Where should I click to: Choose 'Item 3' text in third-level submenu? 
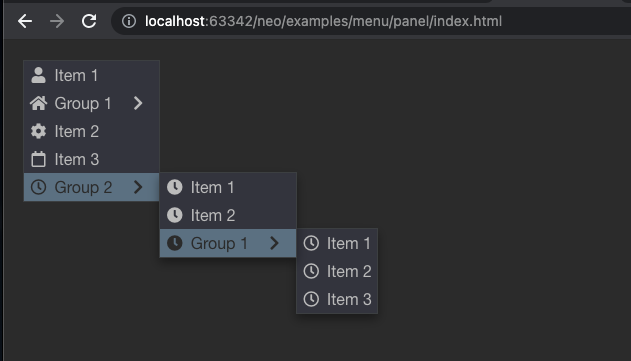click(x=349, y=299)
